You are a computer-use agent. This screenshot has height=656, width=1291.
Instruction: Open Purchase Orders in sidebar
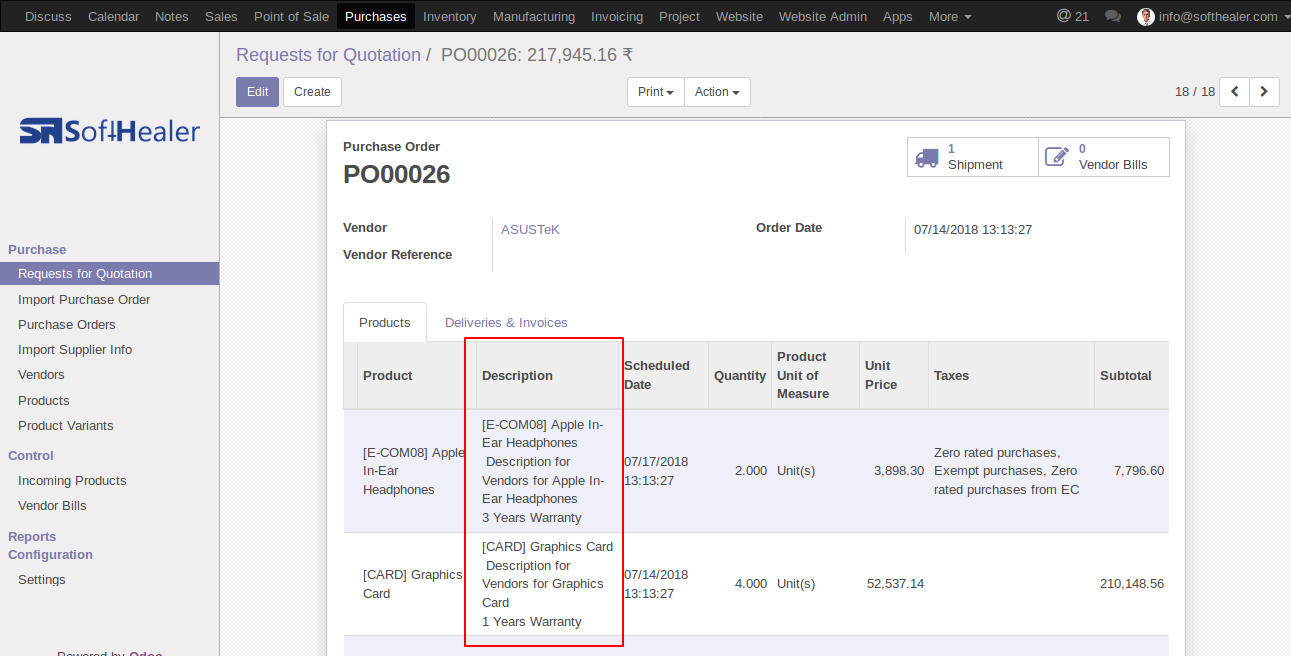[x=67, y=324]
